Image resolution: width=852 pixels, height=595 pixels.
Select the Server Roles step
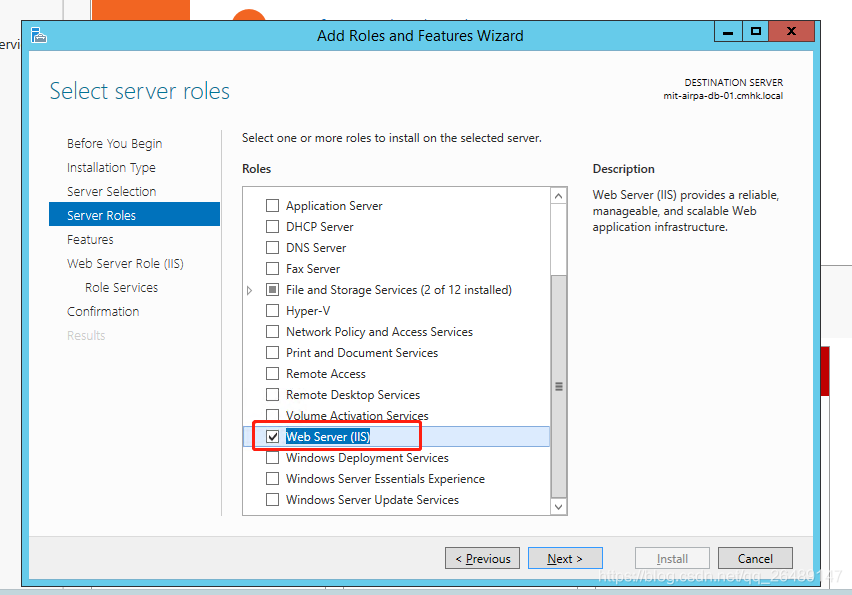(x=134, y=215)
